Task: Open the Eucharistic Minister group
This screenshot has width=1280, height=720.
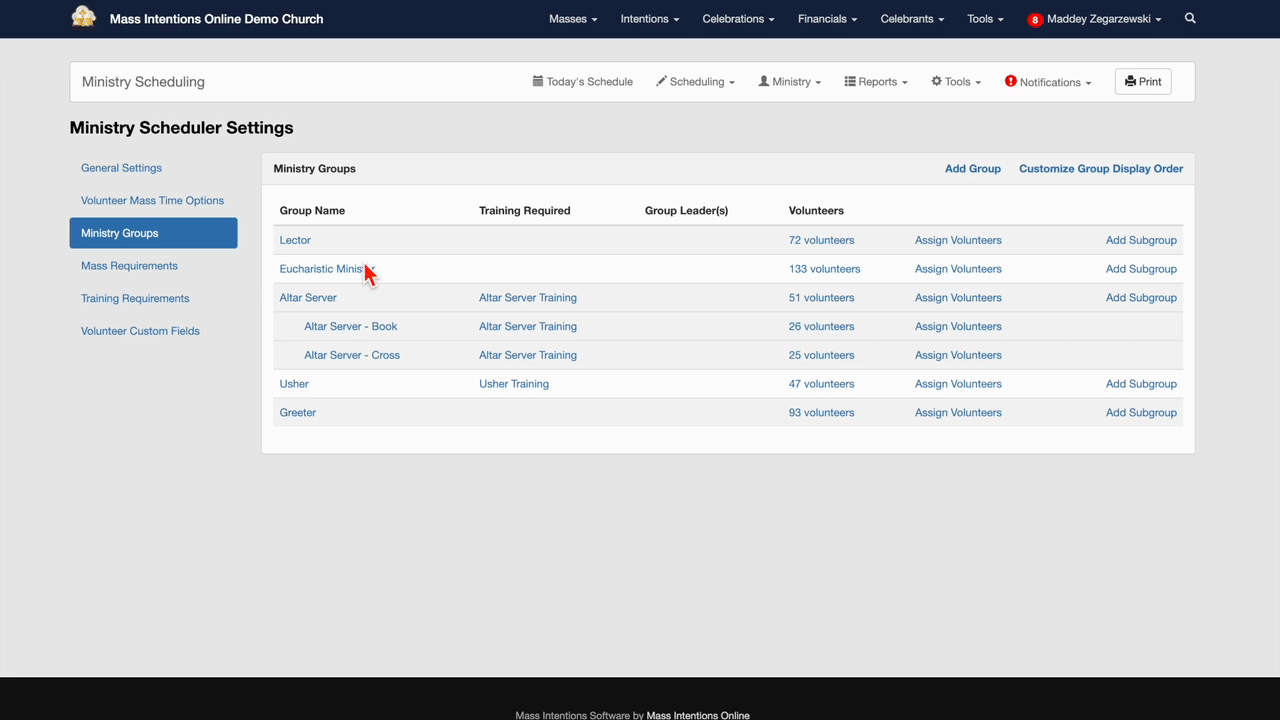Action: point(326,269)
